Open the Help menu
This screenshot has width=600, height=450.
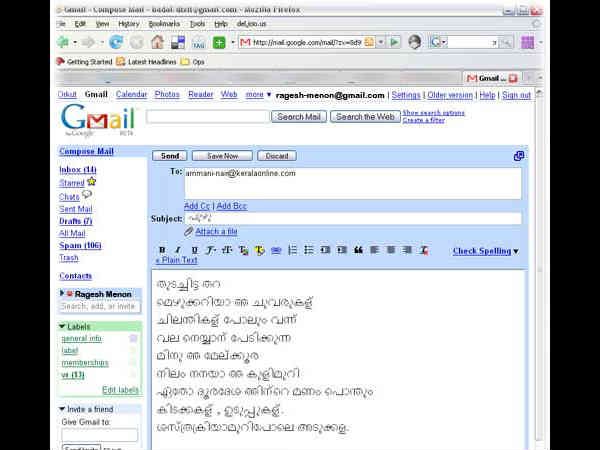[221, 24]
